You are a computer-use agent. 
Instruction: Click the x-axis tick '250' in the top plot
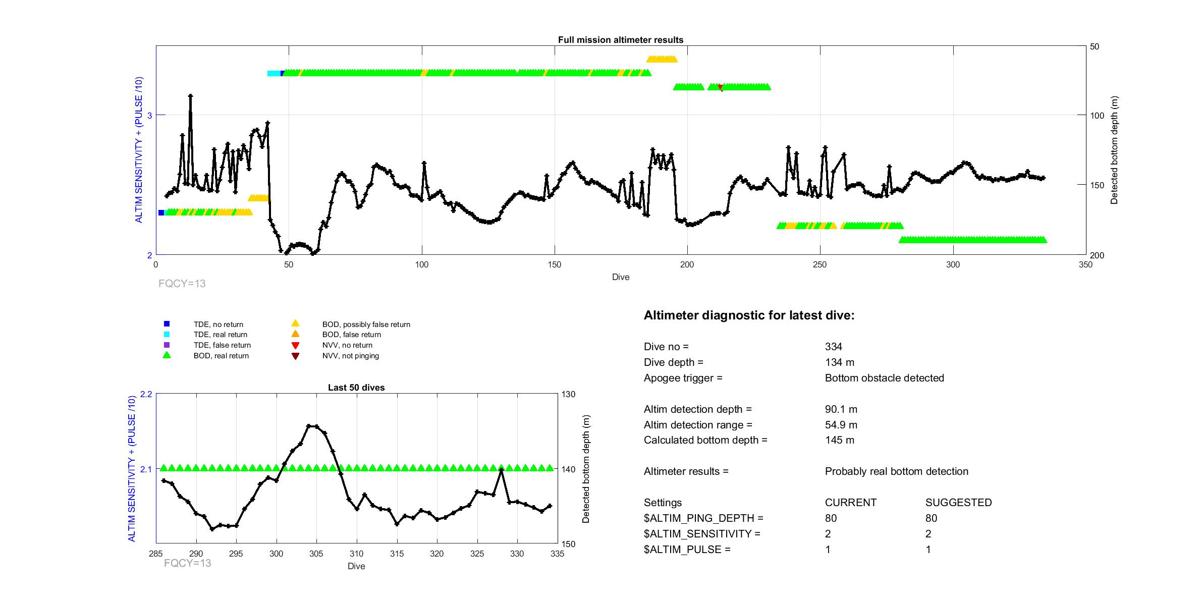point(820,265)
